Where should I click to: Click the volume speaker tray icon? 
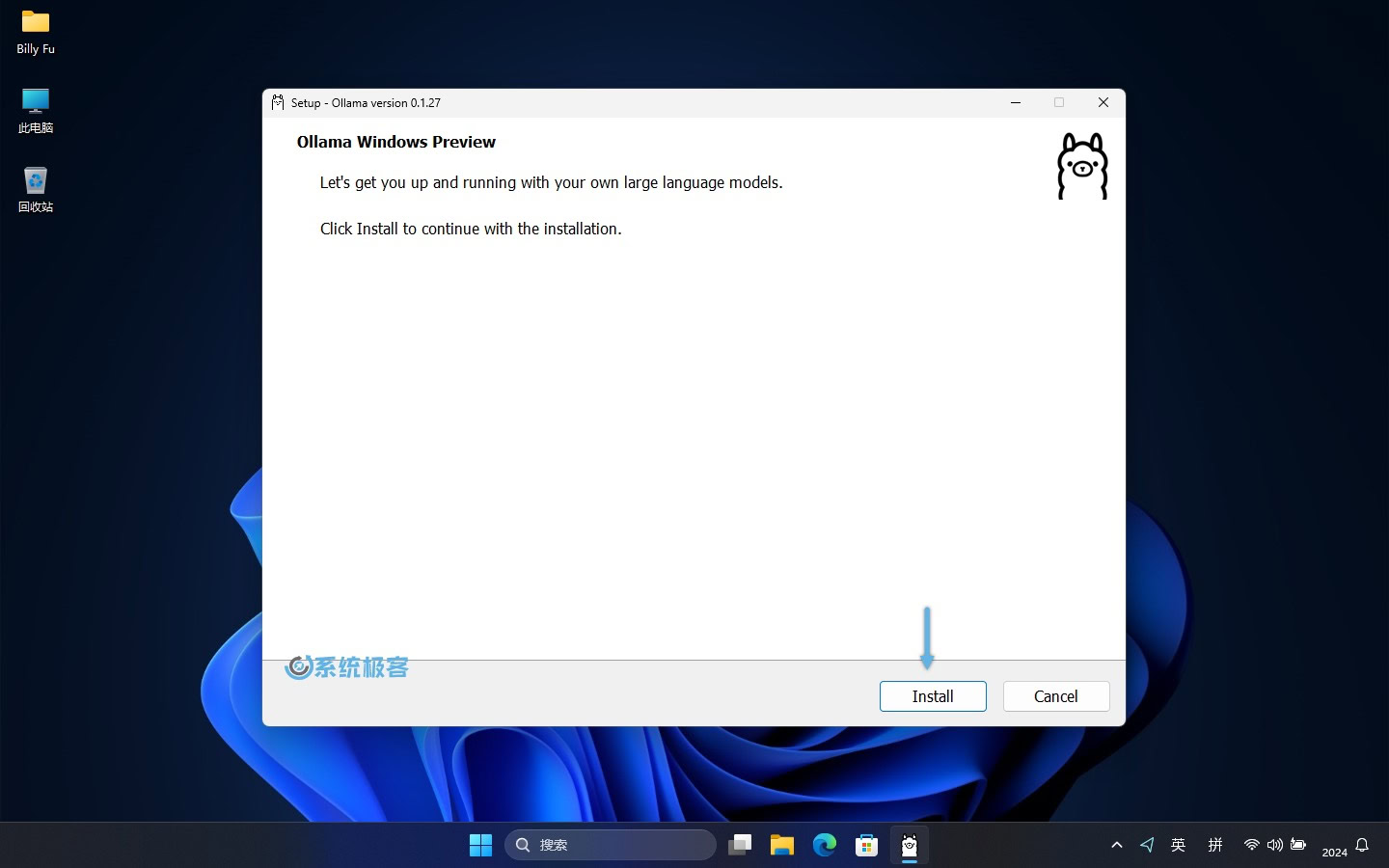click(x=1274, y=845)
